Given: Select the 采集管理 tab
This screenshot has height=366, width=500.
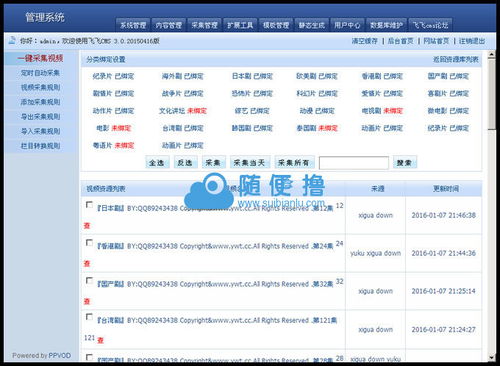Looking at the screenshot, I should (x=204, y=25).
